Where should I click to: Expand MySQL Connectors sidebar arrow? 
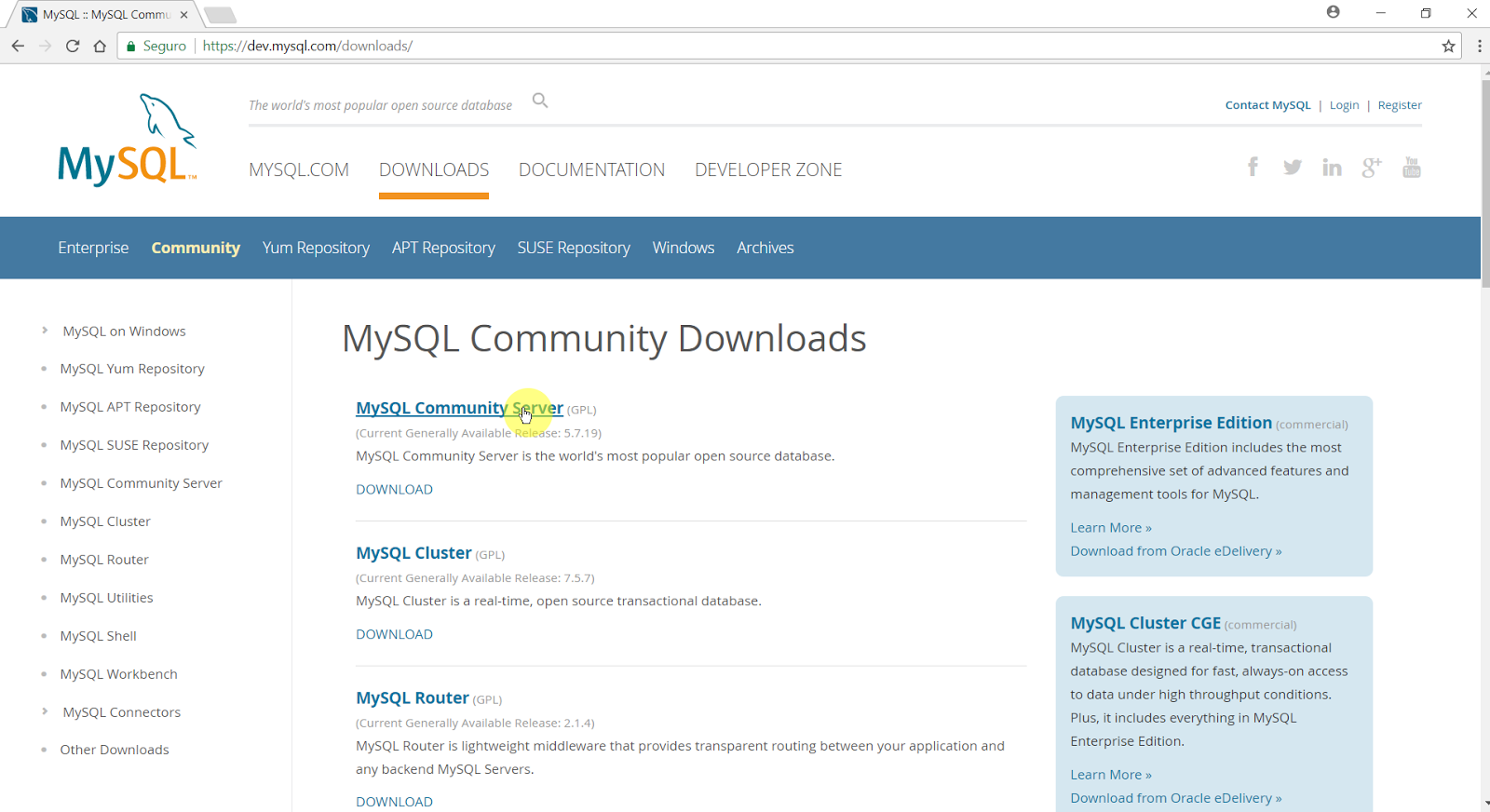(x=45, y=711)
